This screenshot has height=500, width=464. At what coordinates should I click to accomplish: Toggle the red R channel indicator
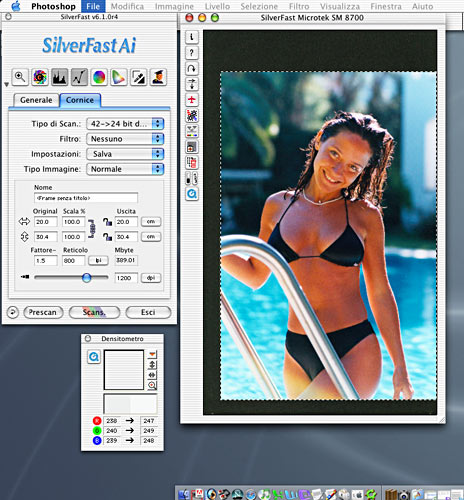[x=97, y=421]
